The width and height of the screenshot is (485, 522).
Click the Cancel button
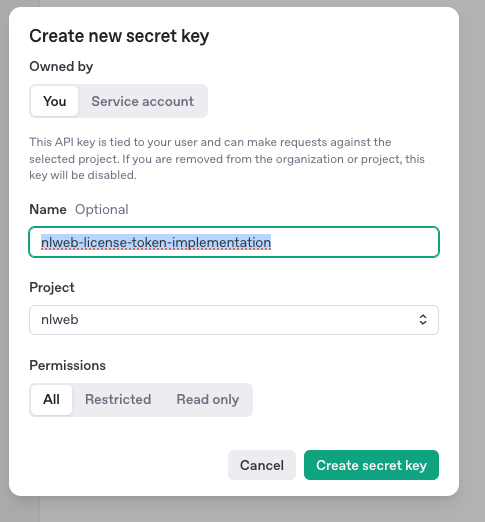tap(262, 465)
